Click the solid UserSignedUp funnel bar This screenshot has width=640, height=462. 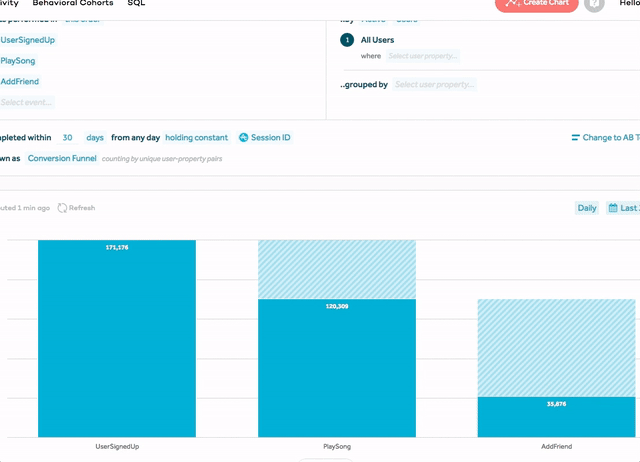[x=117, y=340]
